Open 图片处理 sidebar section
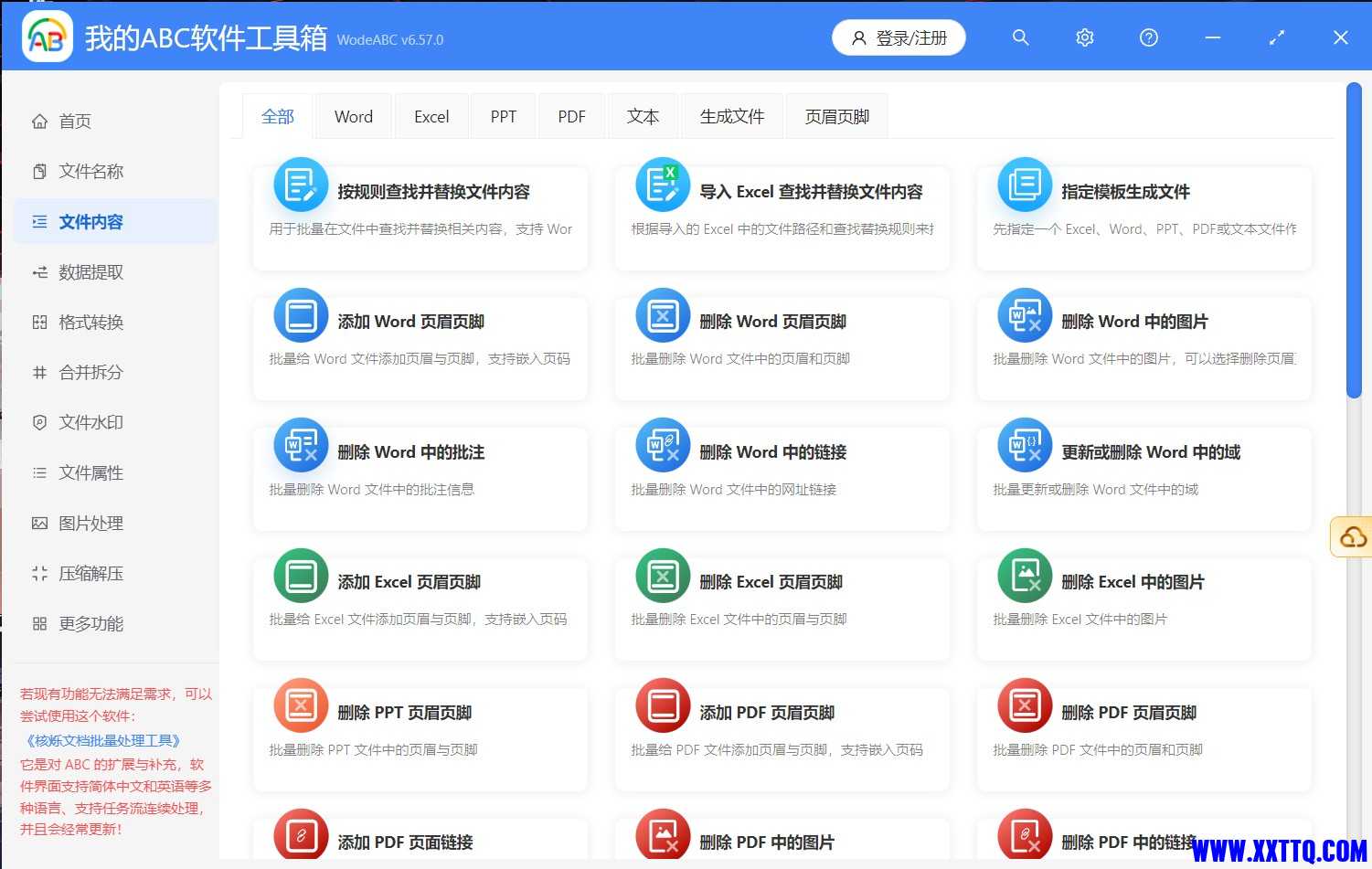This screenshot has height=869, width=1372. point(116,523)
